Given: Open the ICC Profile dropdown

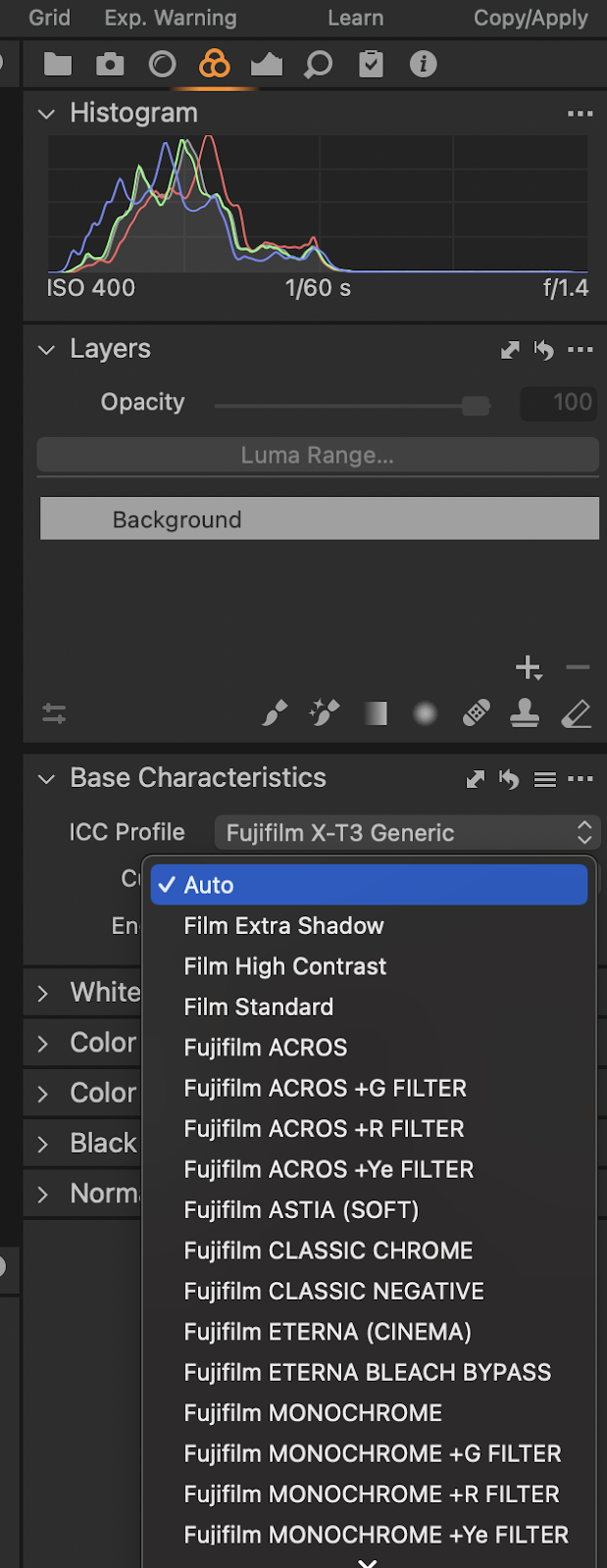Looking at the screenshot, I should pyautogui.click(x=407, y=833).
